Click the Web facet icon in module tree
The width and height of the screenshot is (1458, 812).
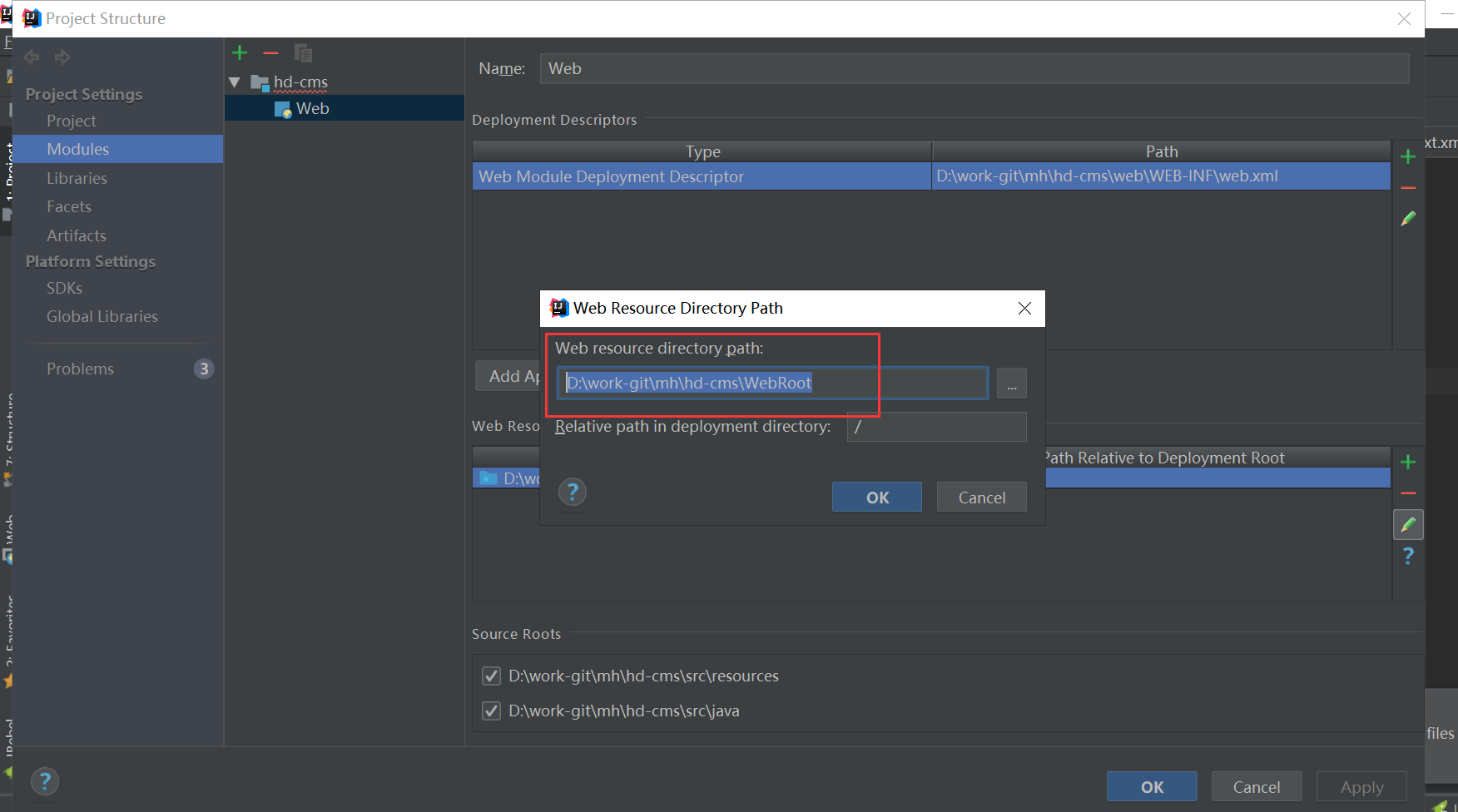(283, 109)
